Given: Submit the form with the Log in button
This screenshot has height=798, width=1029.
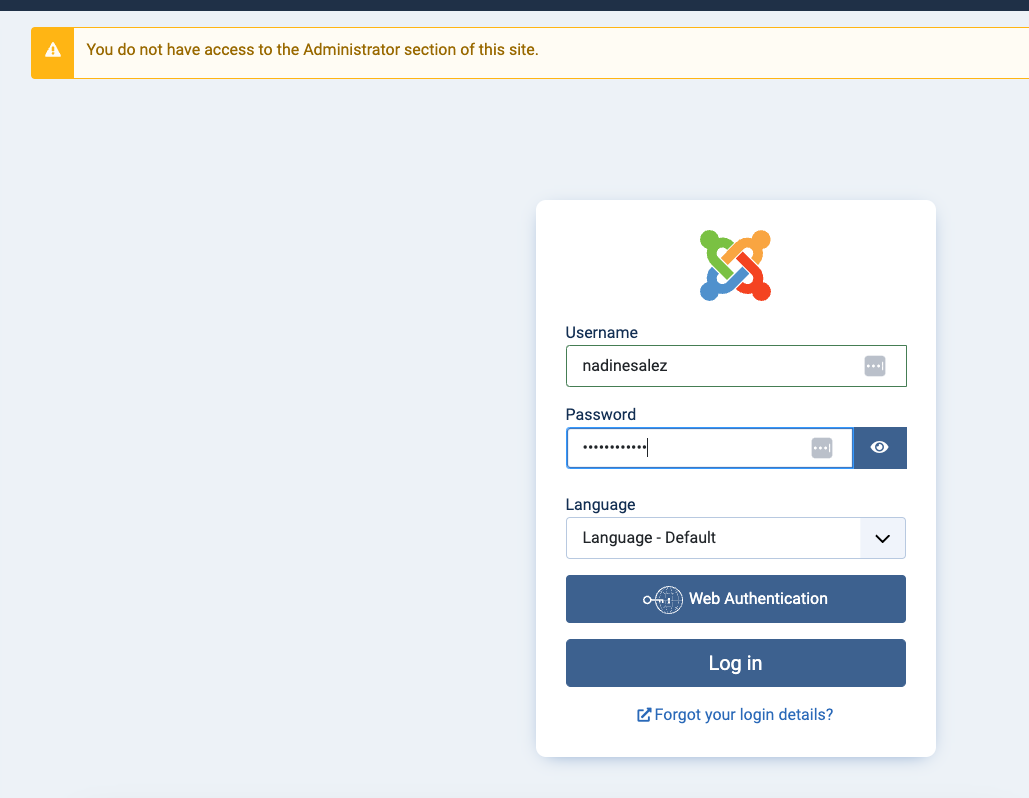Looking at the screenshot, I should point(736,663).
